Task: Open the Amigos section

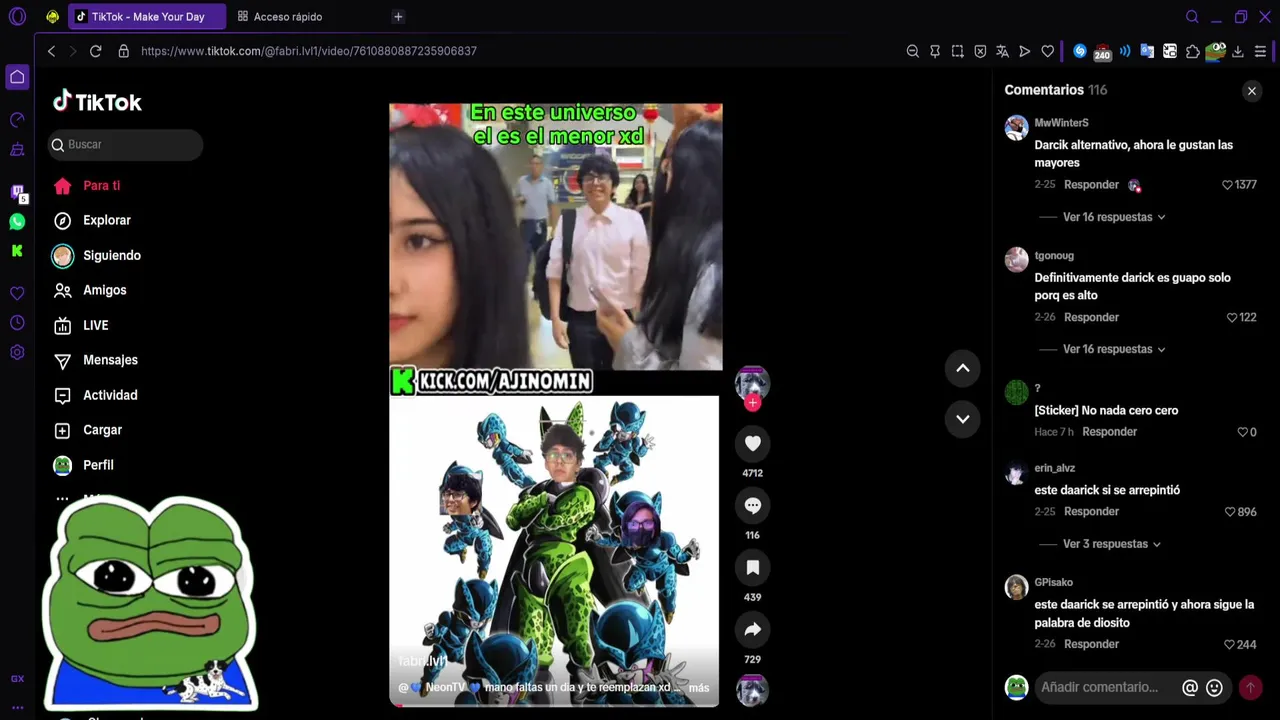Action: [104, 290]
